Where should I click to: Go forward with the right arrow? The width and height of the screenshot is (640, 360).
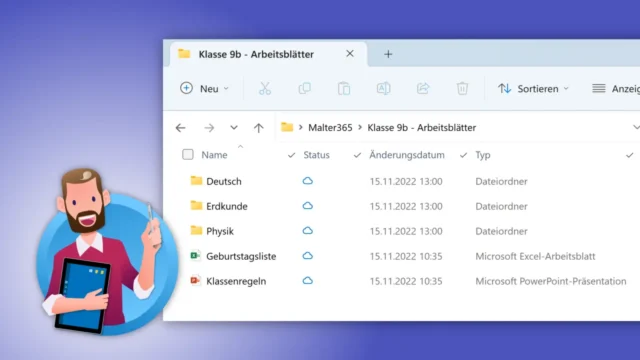(209, 128)
